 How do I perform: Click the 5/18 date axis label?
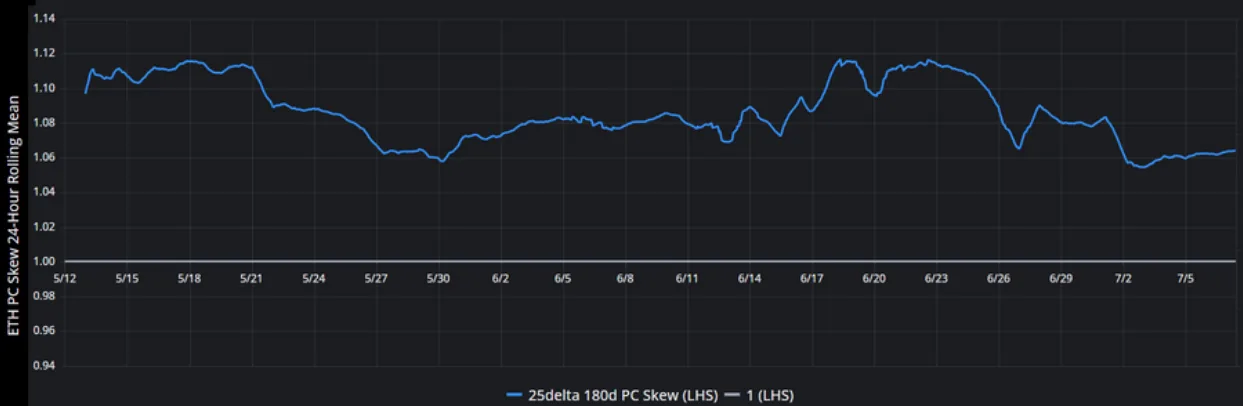click(189, 278)
